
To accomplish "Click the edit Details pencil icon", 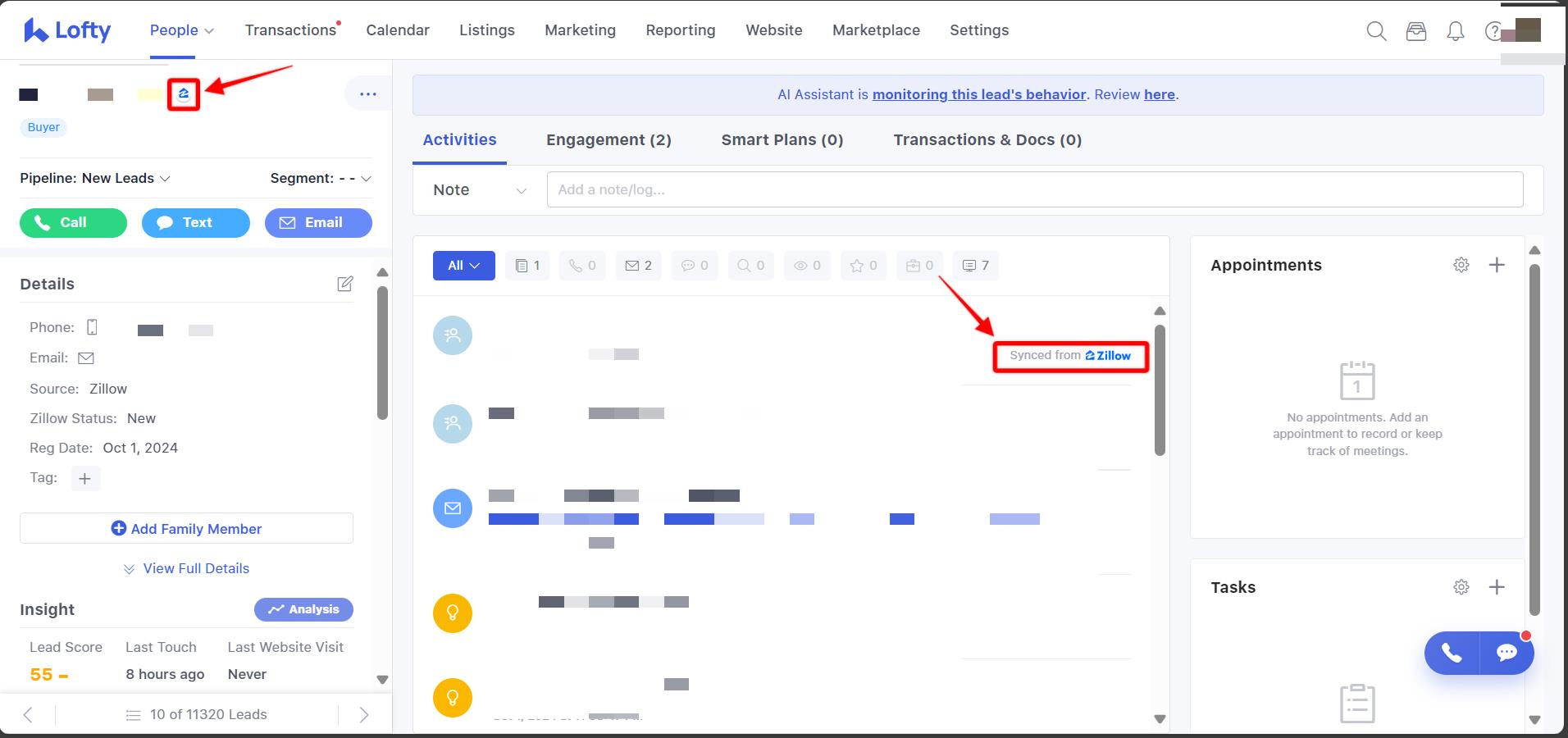I will click(345, 284).
